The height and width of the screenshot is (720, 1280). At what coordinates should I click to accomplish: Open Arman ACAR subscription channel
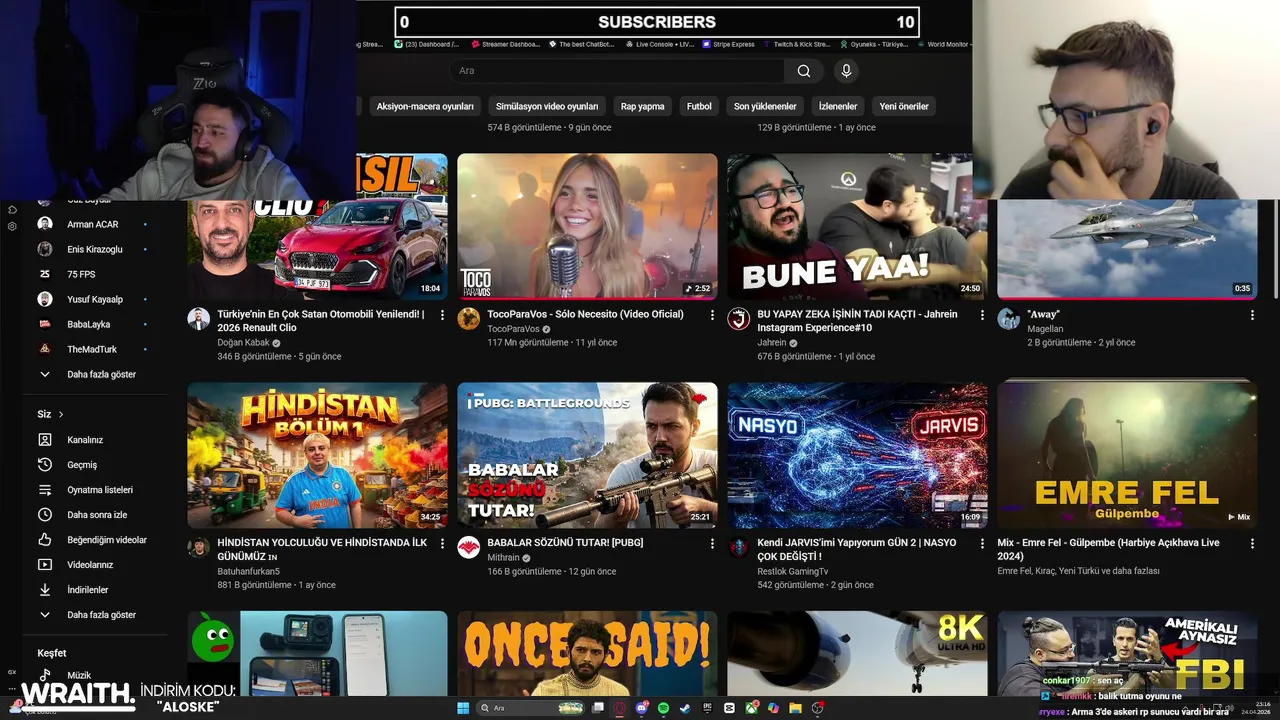[92, 225]
